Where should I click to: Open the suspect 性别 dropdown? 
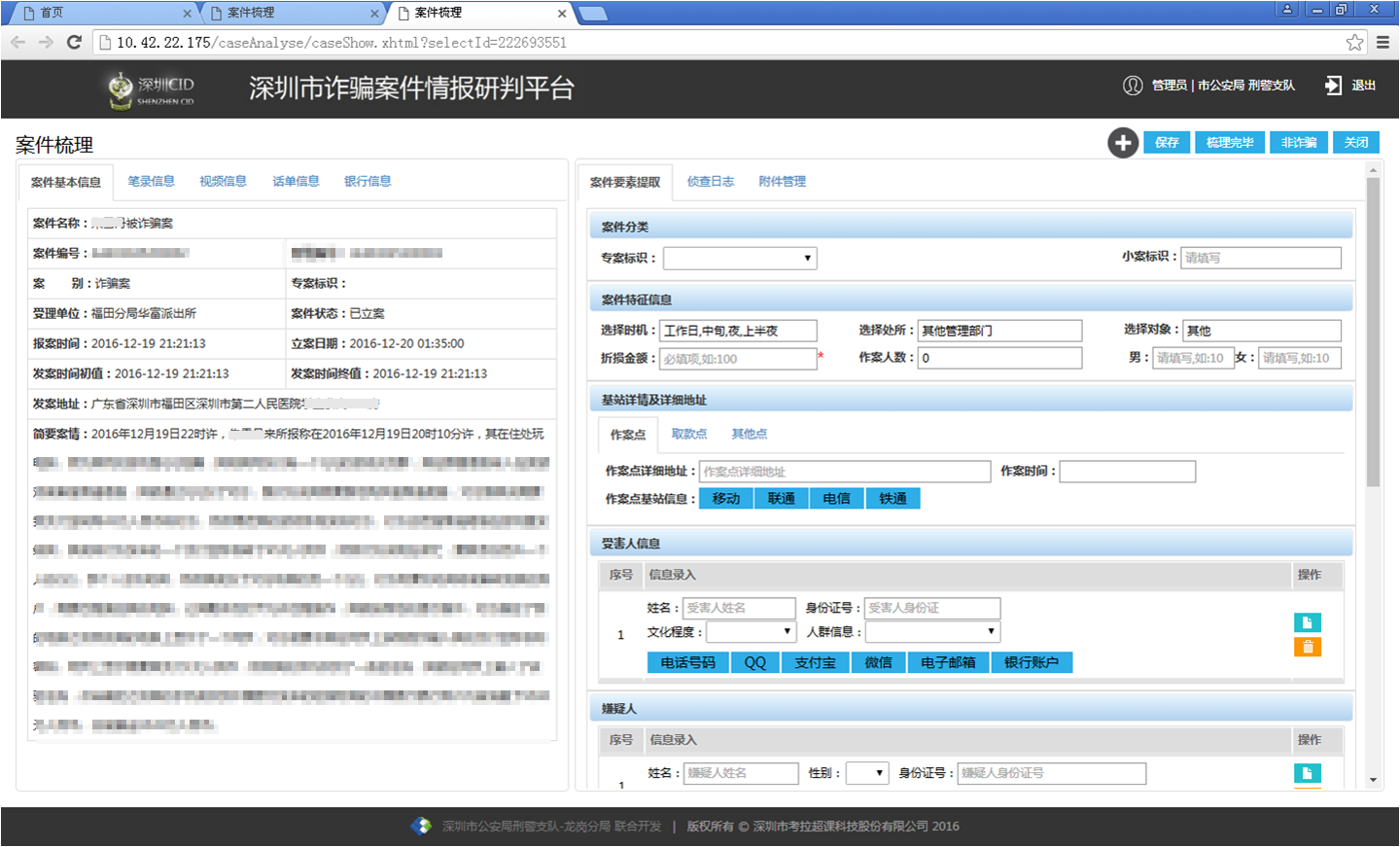point(867,773)
